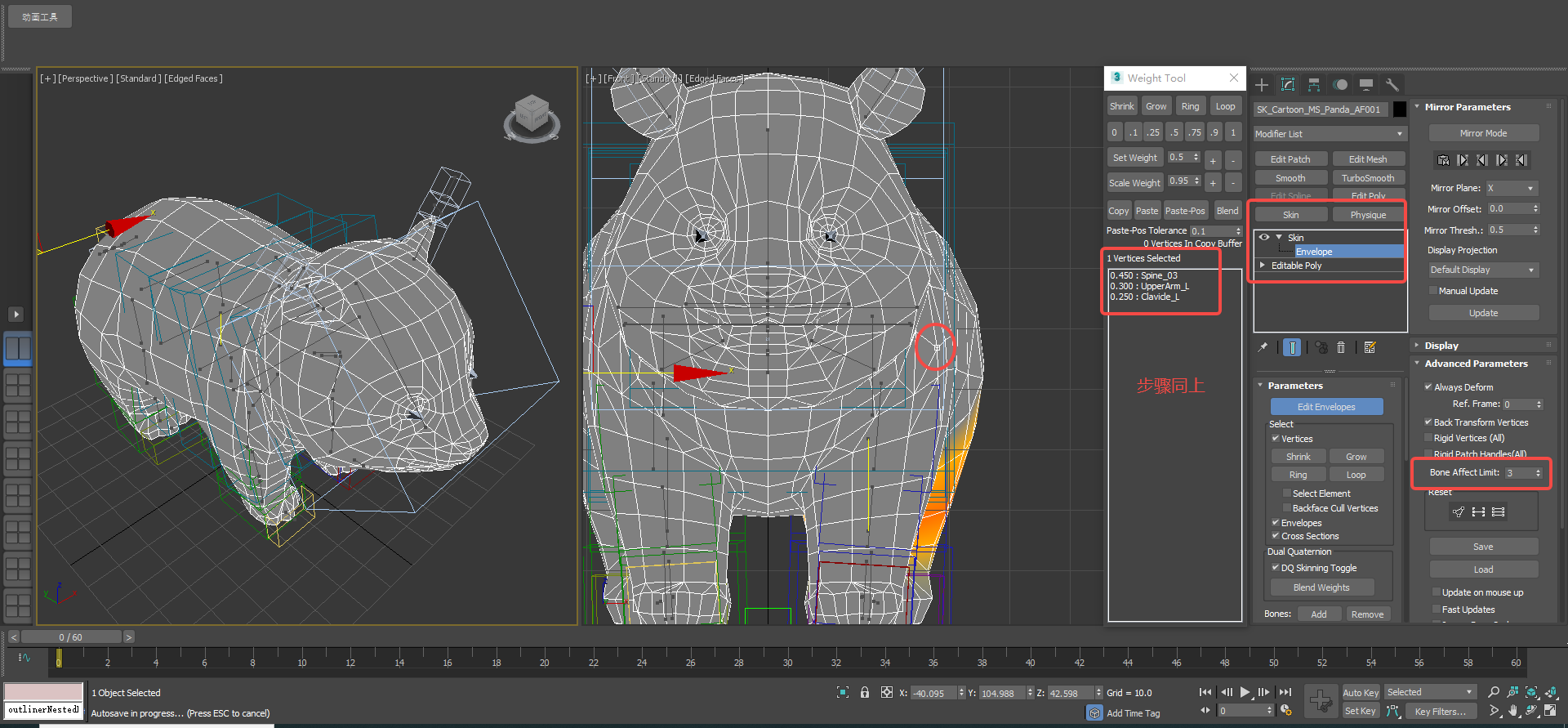Click Mirror Mode button
1568x728 pixels.
coord(1483,133)
